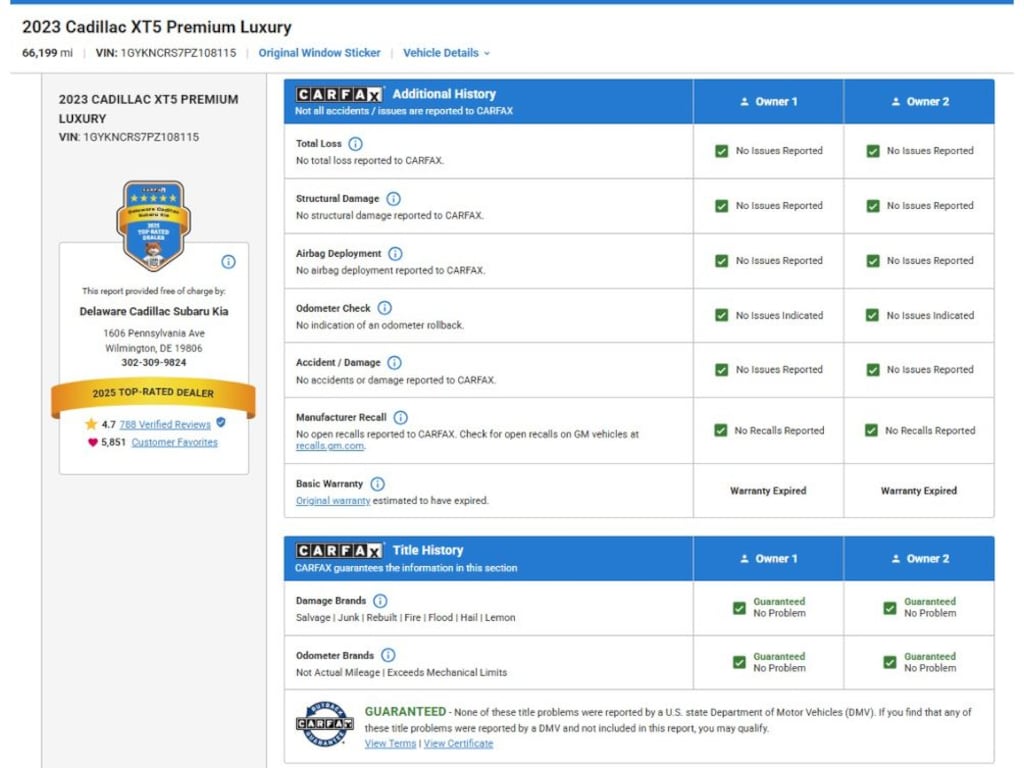Click the top-rated dealer badge image
Image resolution: width=1024 pixels, height=768 pixels.
153,225
